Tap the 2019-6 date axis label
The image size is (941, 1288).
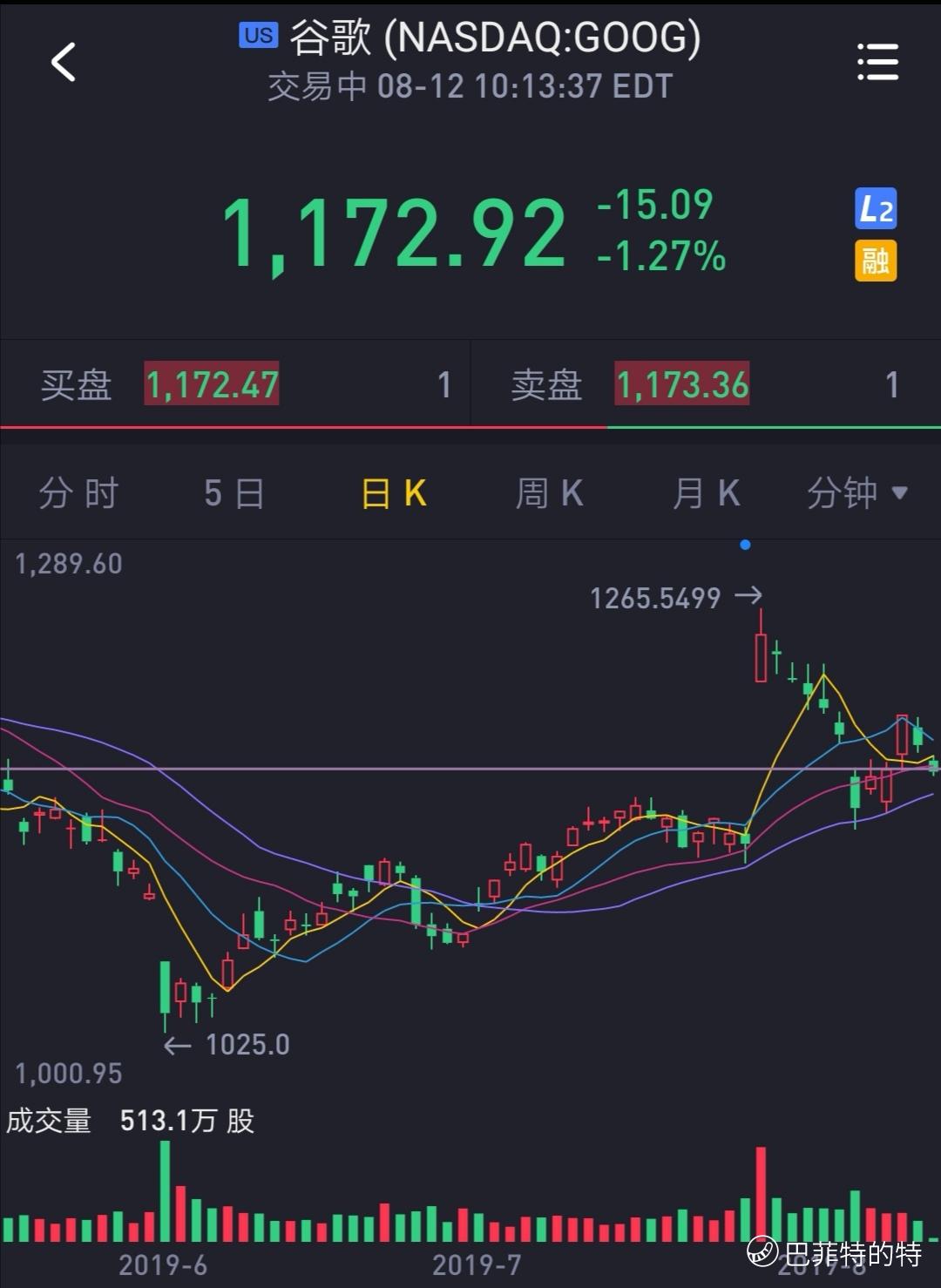(163, 1264)
